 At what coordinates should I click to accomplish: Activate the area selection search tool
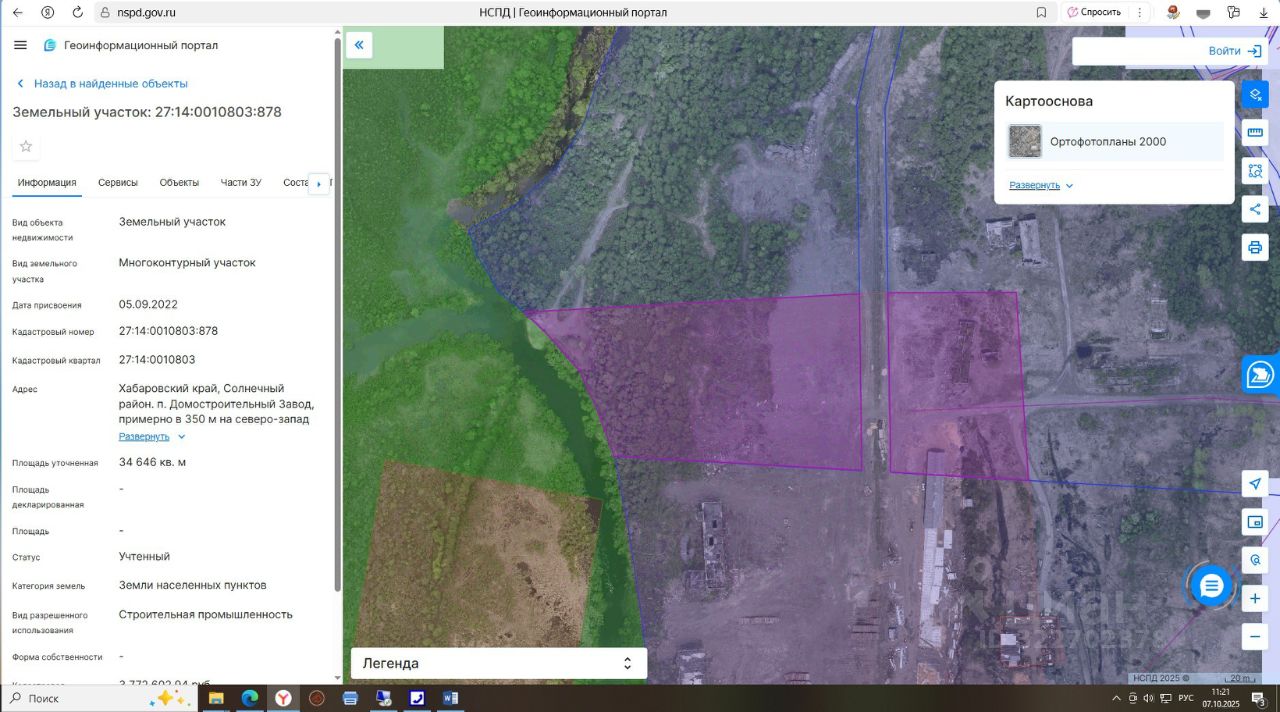[x=1255, y=171]
